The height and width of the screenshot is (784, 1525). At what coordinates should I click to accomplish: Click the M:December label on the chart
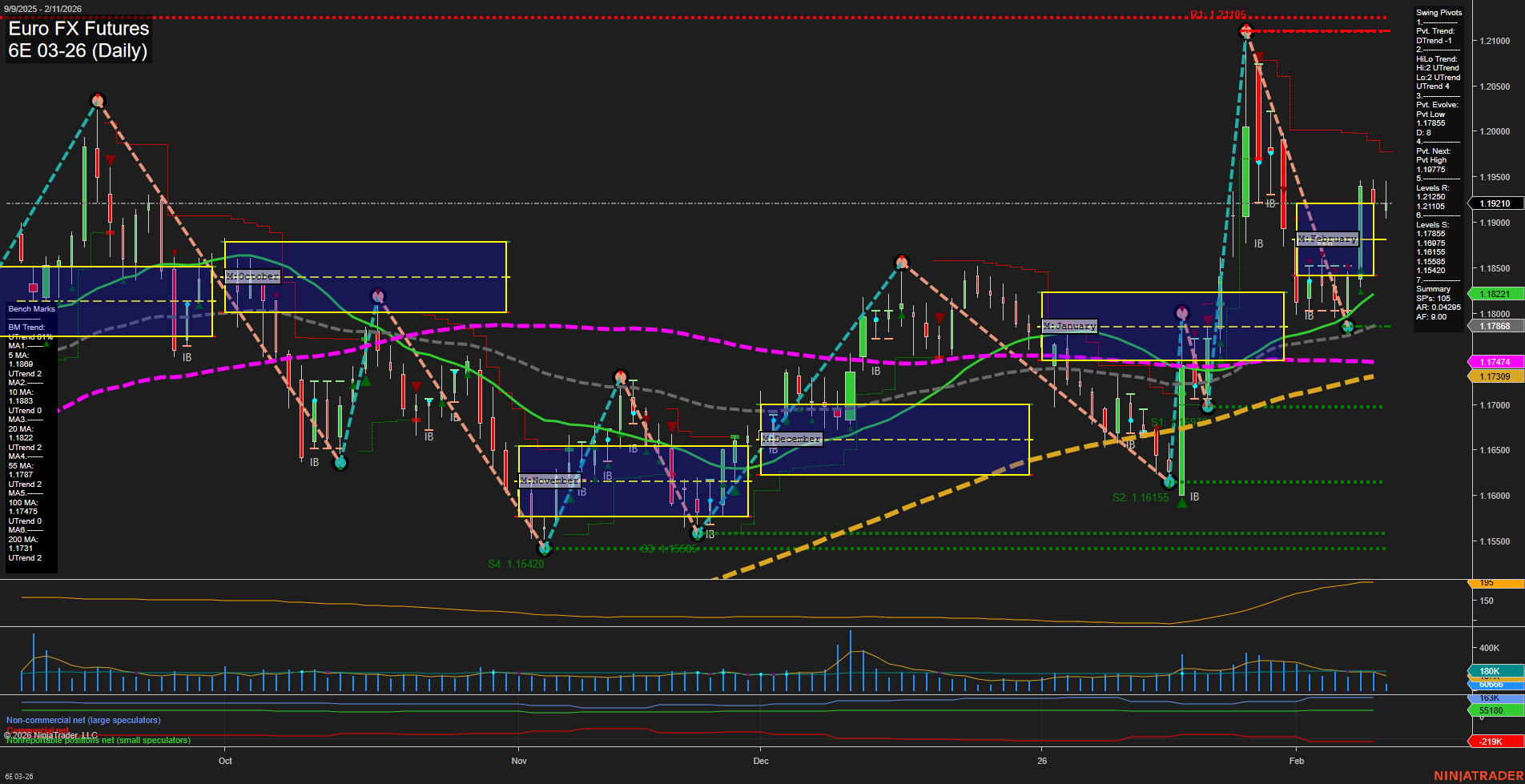(x=791, y=438)
